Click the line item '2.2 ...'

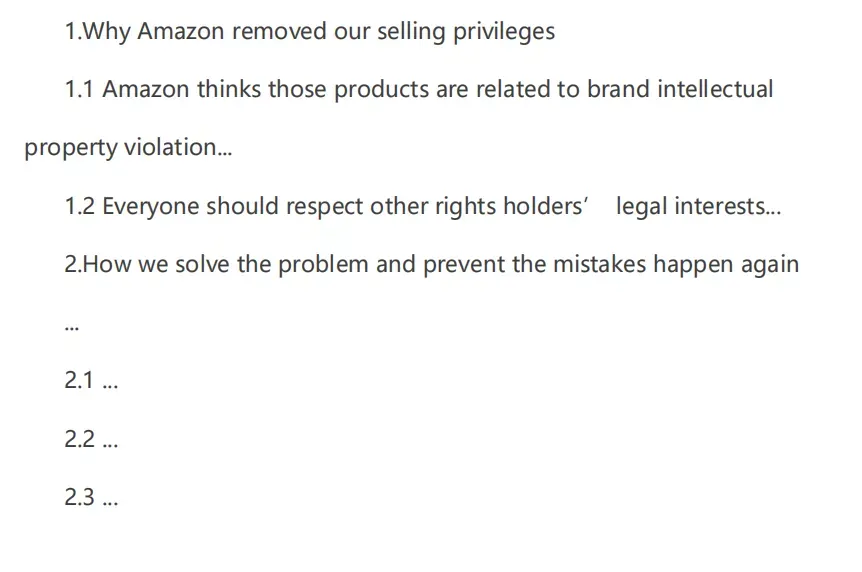(x=91, y=439)
